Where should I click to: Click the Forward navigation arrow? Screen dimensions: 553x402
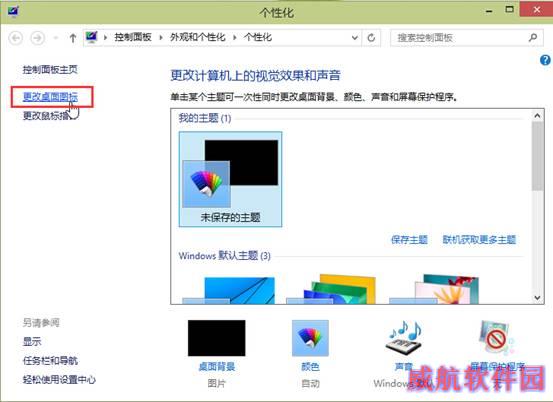pos(38,38)
